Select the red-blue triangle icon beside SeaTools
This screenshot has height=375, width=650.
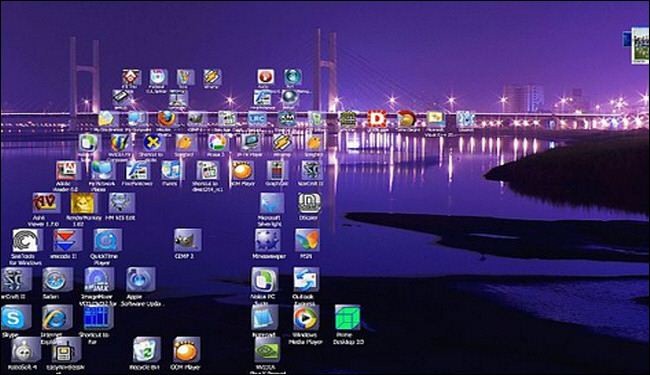click(67, 241)
